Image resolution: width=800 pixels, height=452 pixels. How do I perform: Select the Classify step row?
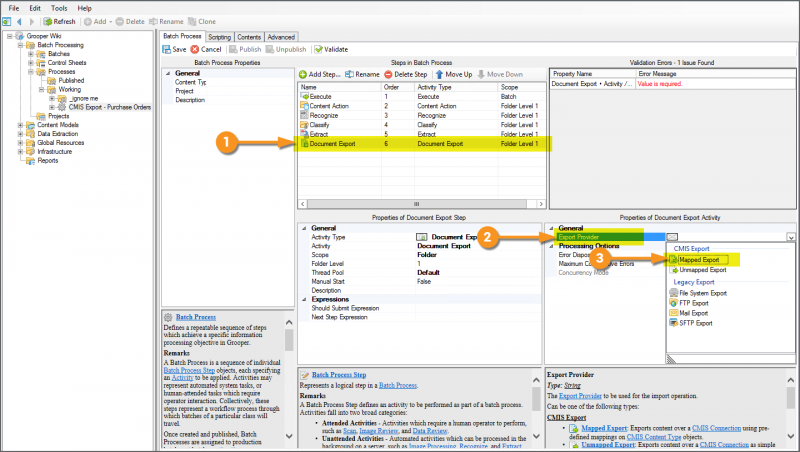(421, 125)
